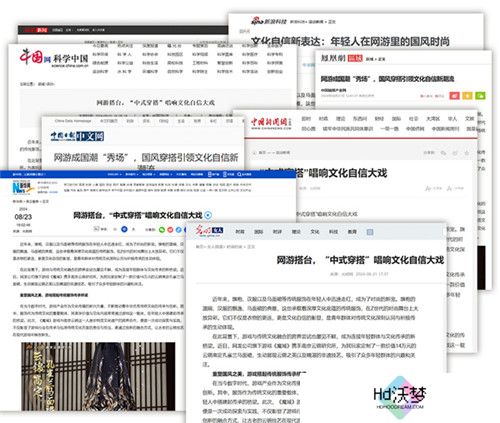The width and height of the screenshot is (500, 423).
Task: Click Guangming headline 网游搭台 "中式穿搭"
Action: click(360, 260)
